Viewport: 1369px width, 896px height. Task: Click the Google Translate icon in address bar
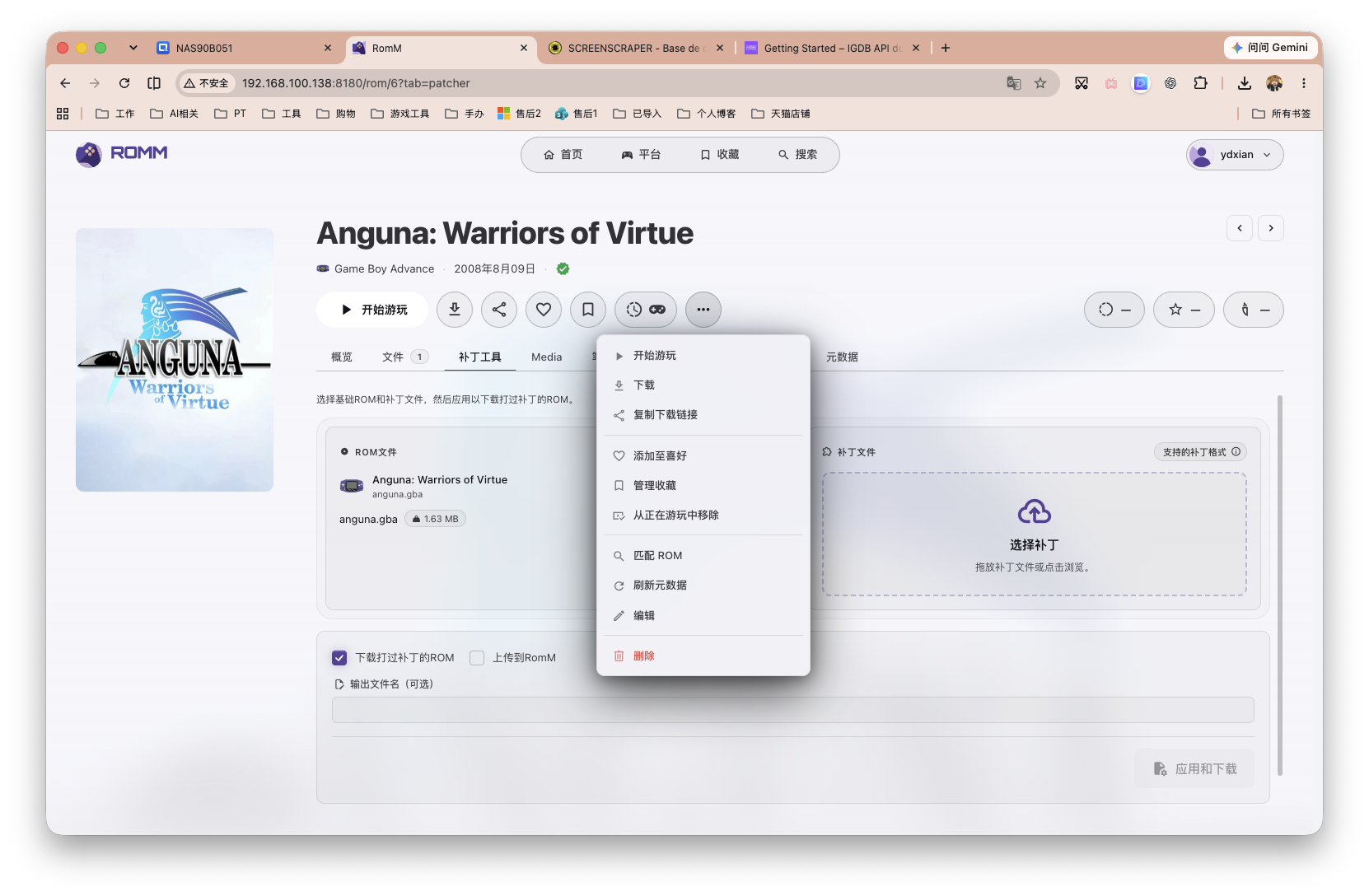(x=1014, y=83)
